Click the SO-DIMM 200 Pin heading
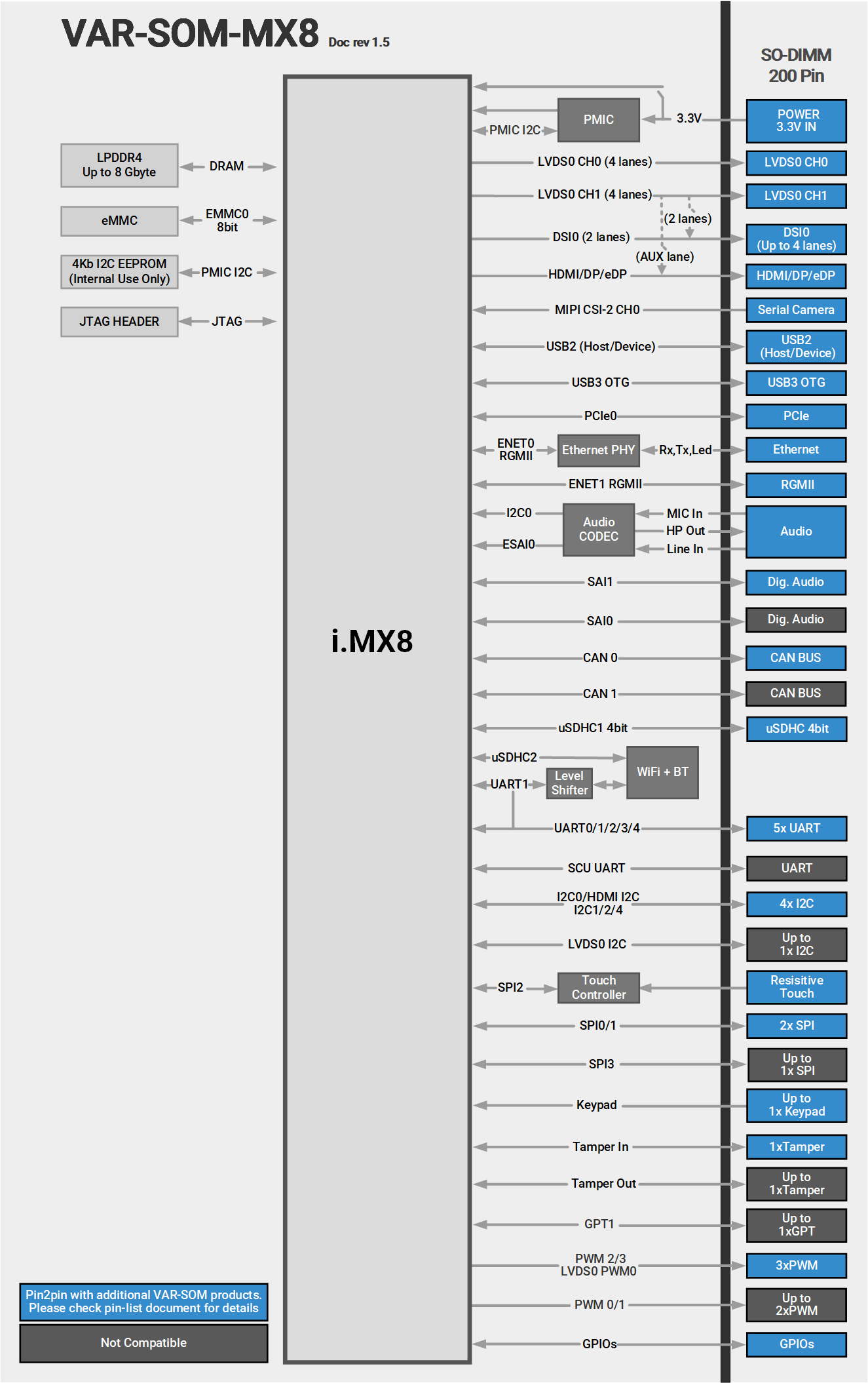Viewport: 868px width, 1383px height. pyautogui.click(x=796, y=66)
